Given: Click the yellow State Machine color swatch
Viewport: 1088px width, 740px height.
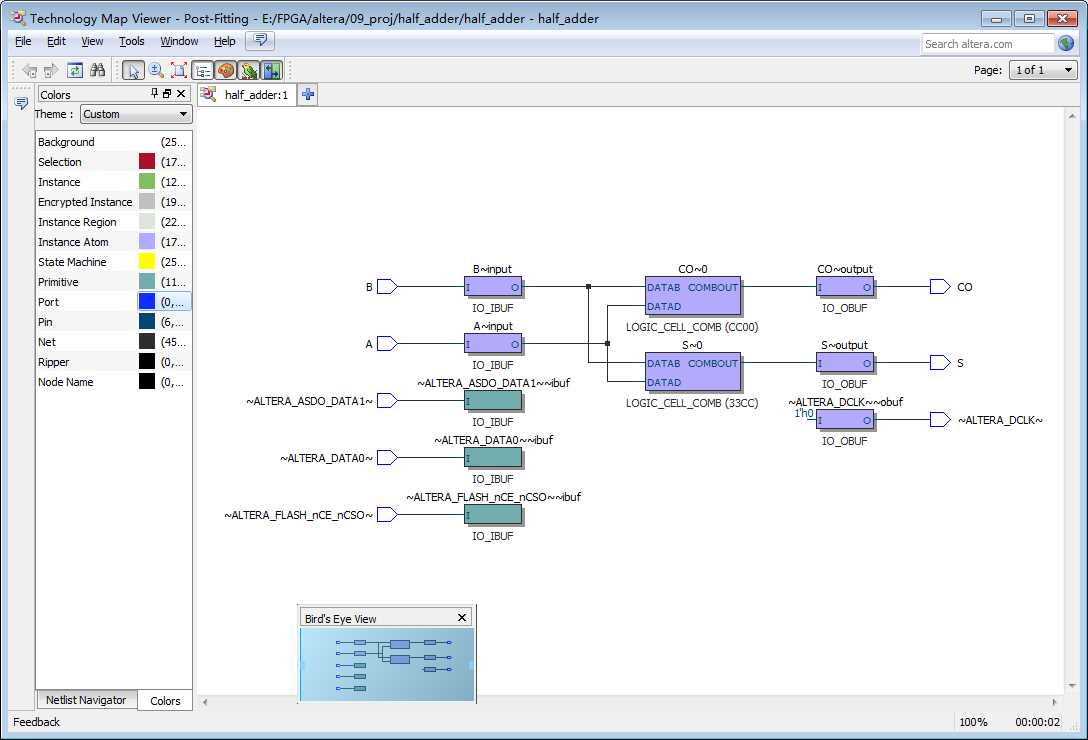Looking at the screenshot, I should [x=147, y=262].
